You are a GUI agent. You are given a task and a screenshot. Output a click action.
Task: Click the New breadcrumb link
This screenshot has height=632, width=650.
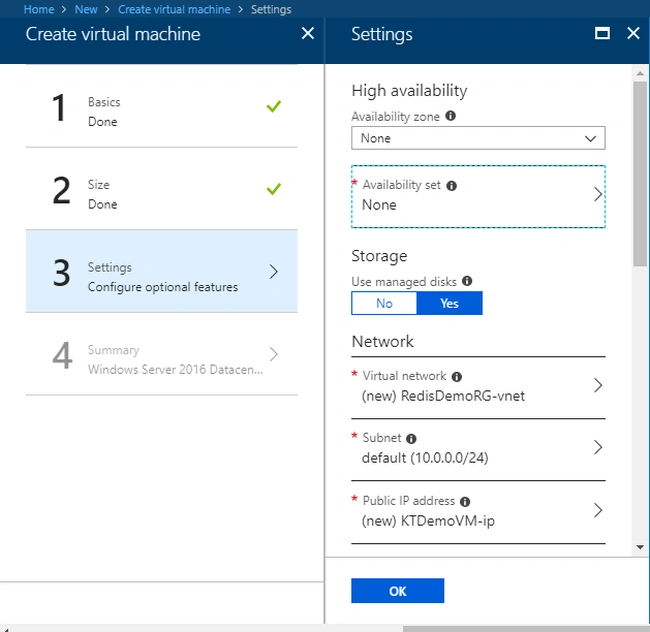[x=86, y=9]
